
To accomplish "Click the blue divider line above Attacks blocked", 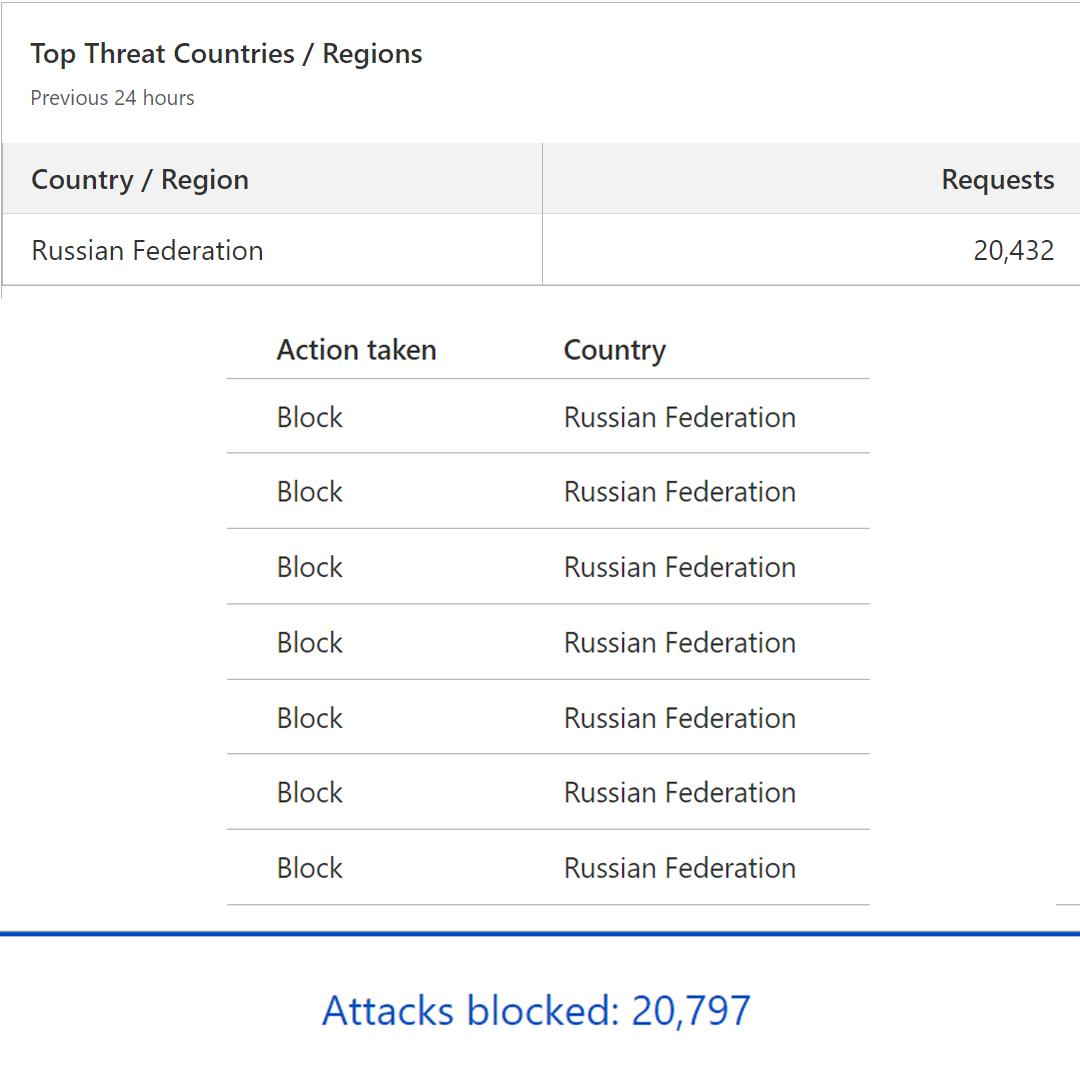I will [x=540, y=934].
